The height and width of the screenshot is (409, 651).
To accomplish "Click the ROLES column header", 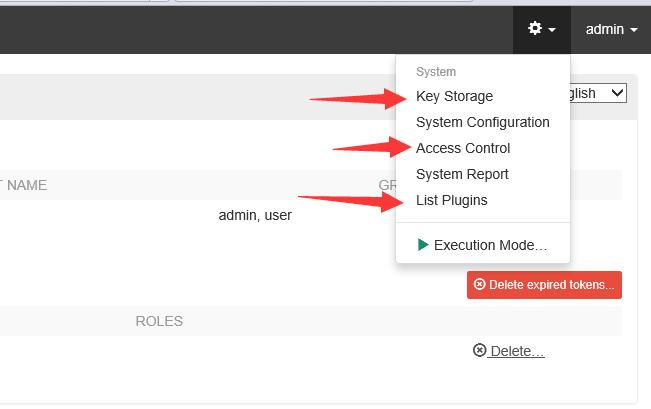I will click(159, 321).
